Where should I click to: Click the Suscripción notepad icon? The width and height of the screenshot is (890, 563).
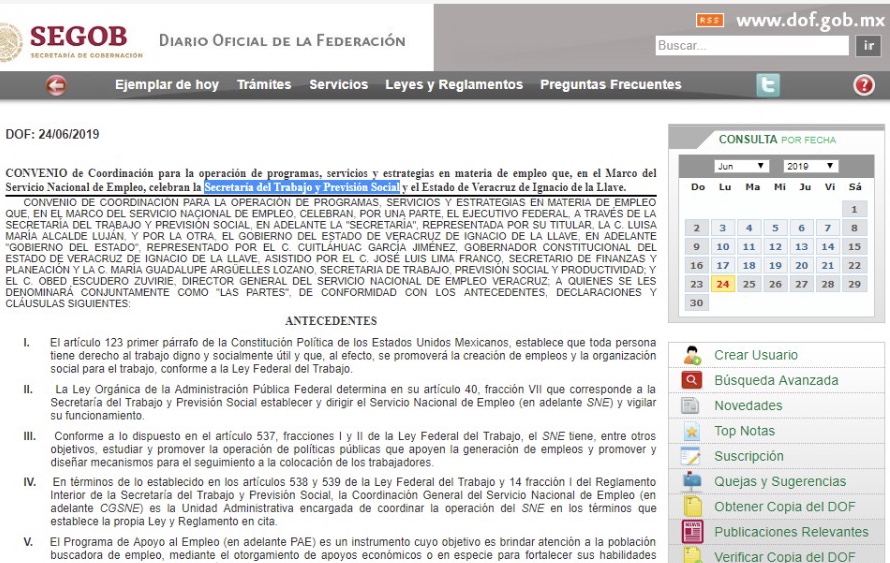[x=691, y=456]
